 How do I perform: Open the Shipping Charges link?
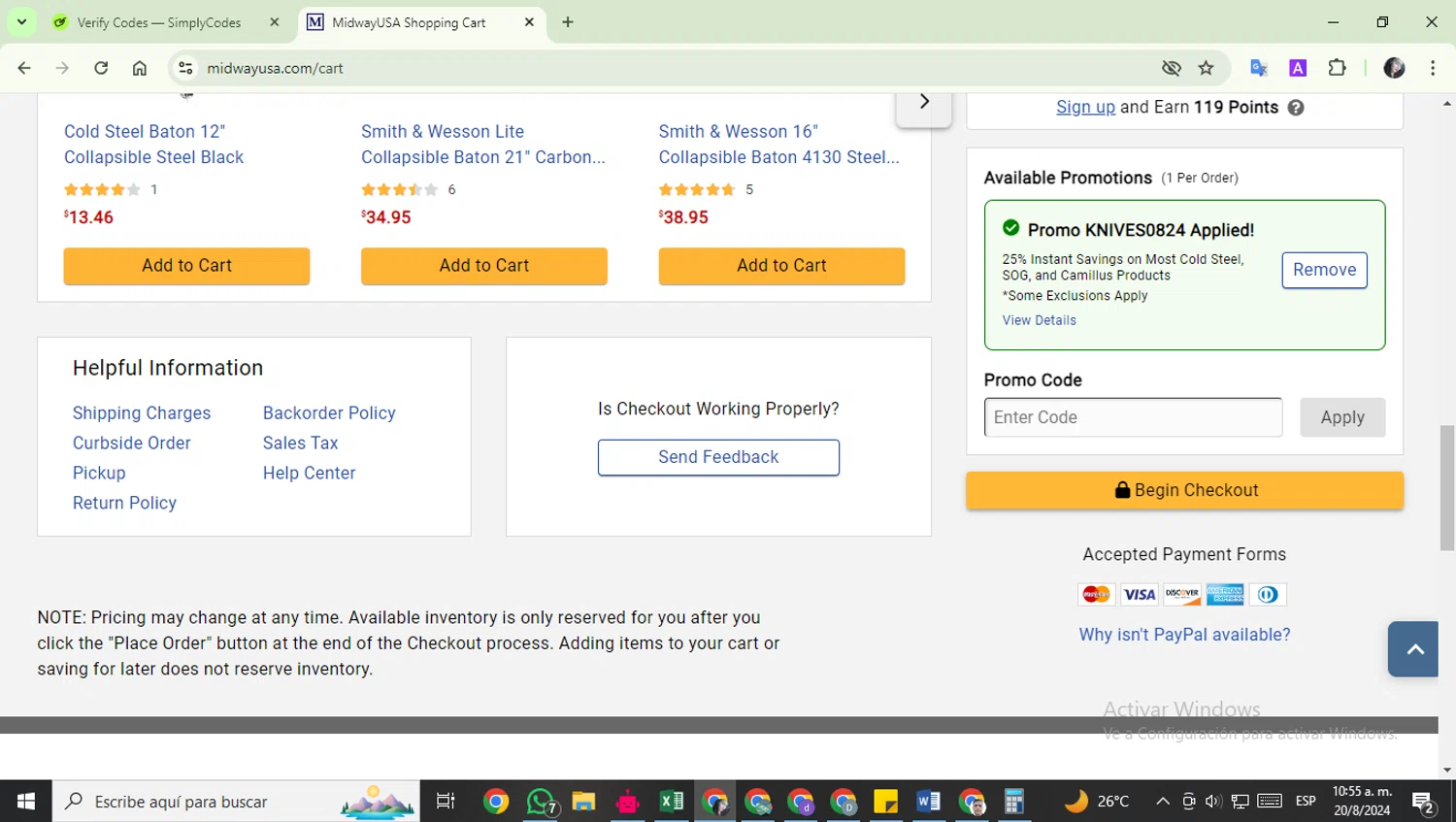[142, 413]
